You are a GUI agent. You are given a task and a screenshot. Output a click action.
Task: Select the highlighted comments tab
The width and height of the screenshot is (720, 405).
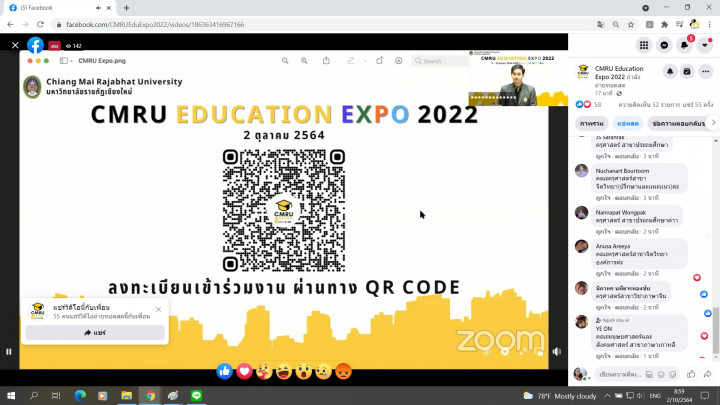[628, 124]
